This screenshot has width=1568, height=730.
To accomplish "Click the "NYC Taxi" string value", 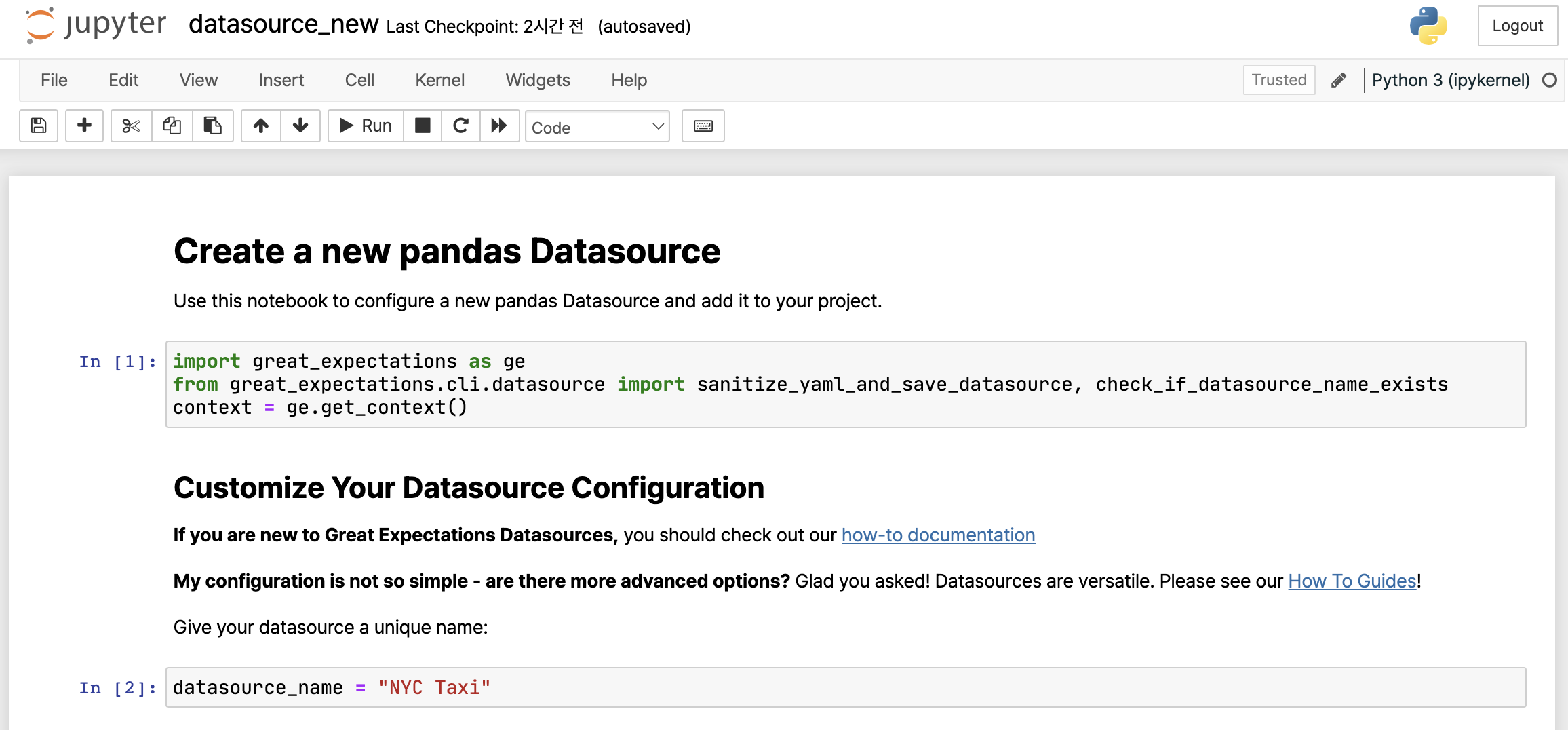I will (434, 688).
